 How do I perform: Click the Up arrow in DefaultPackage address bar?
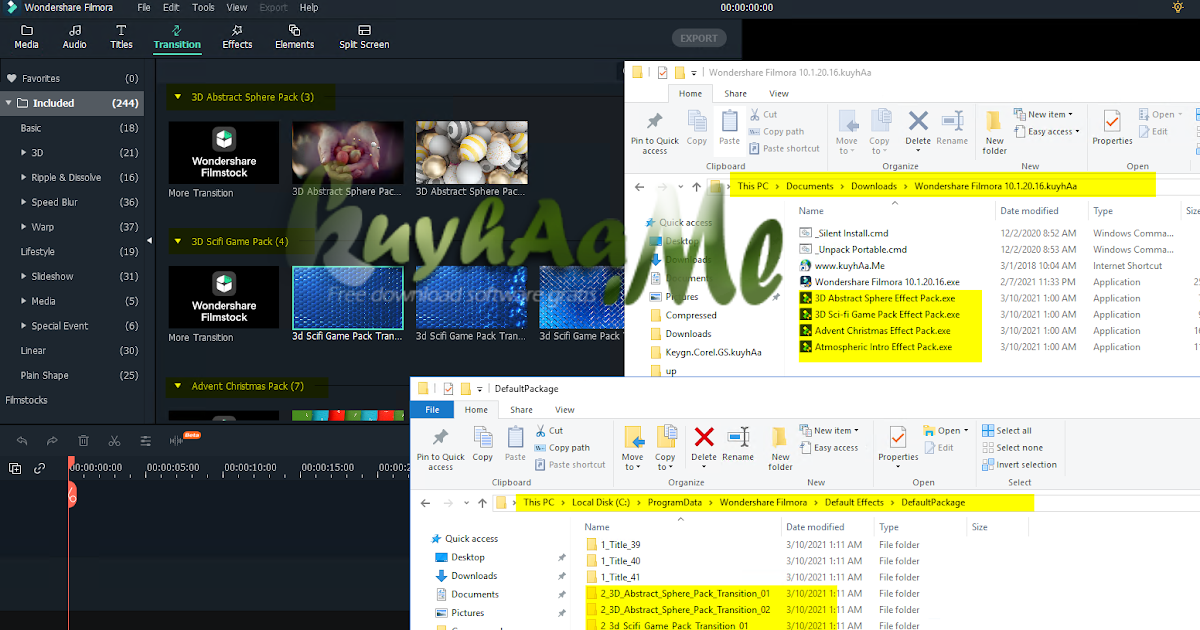(x=483, y=503)
